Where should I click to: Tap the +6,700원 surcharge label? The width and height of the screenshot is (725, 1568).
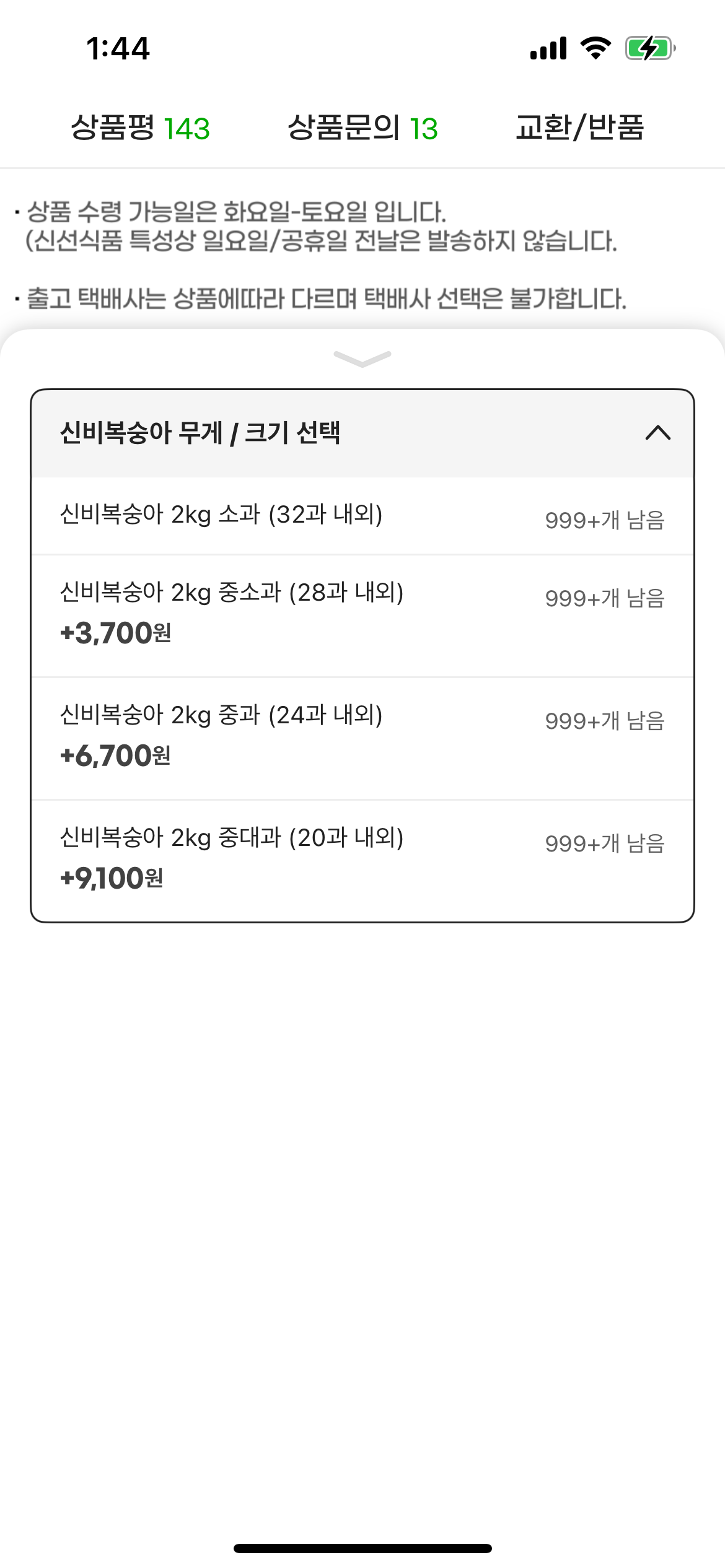tap(116, 756)
